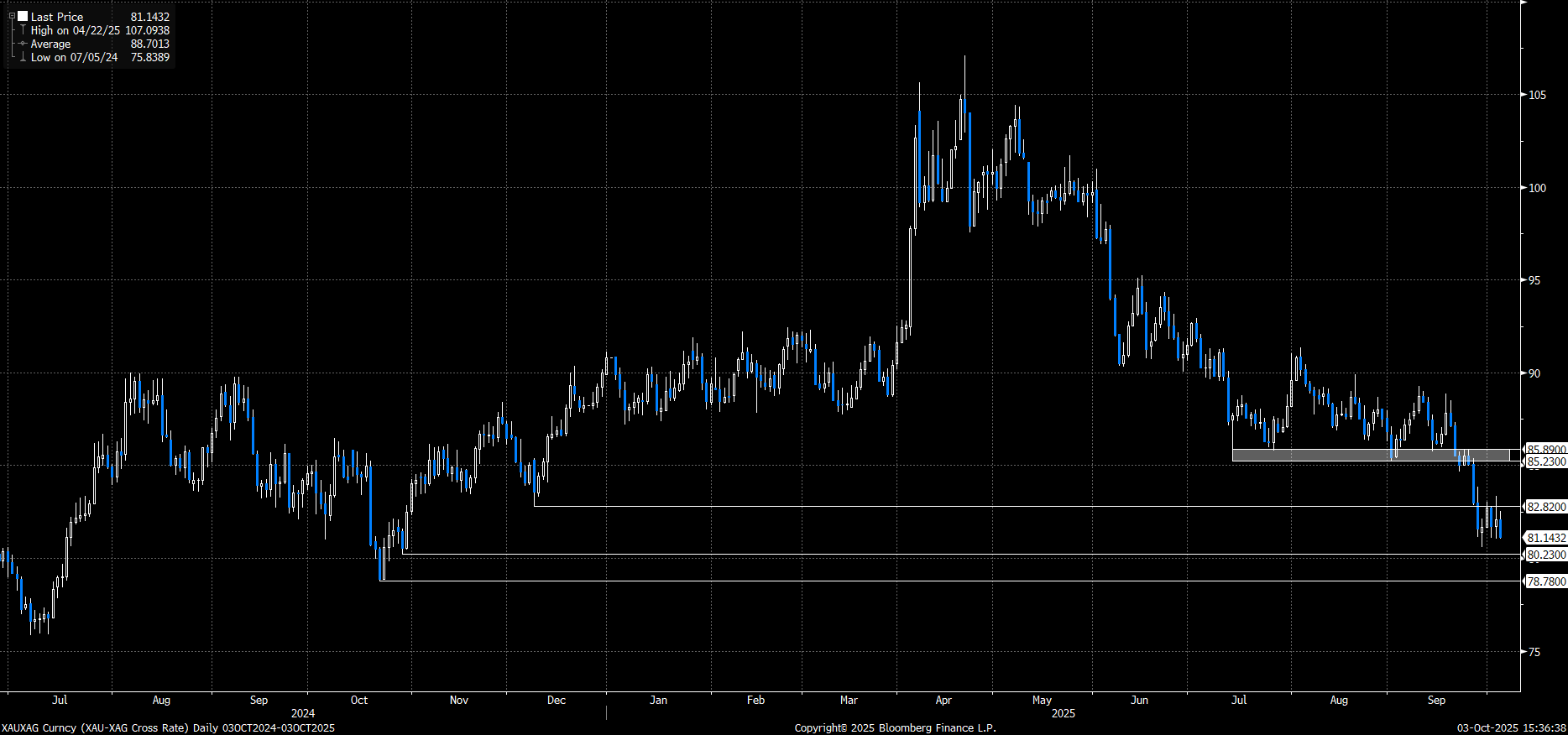Click the white Last Price color swatch
1568x735 pixels.
[x=23, y=16]
